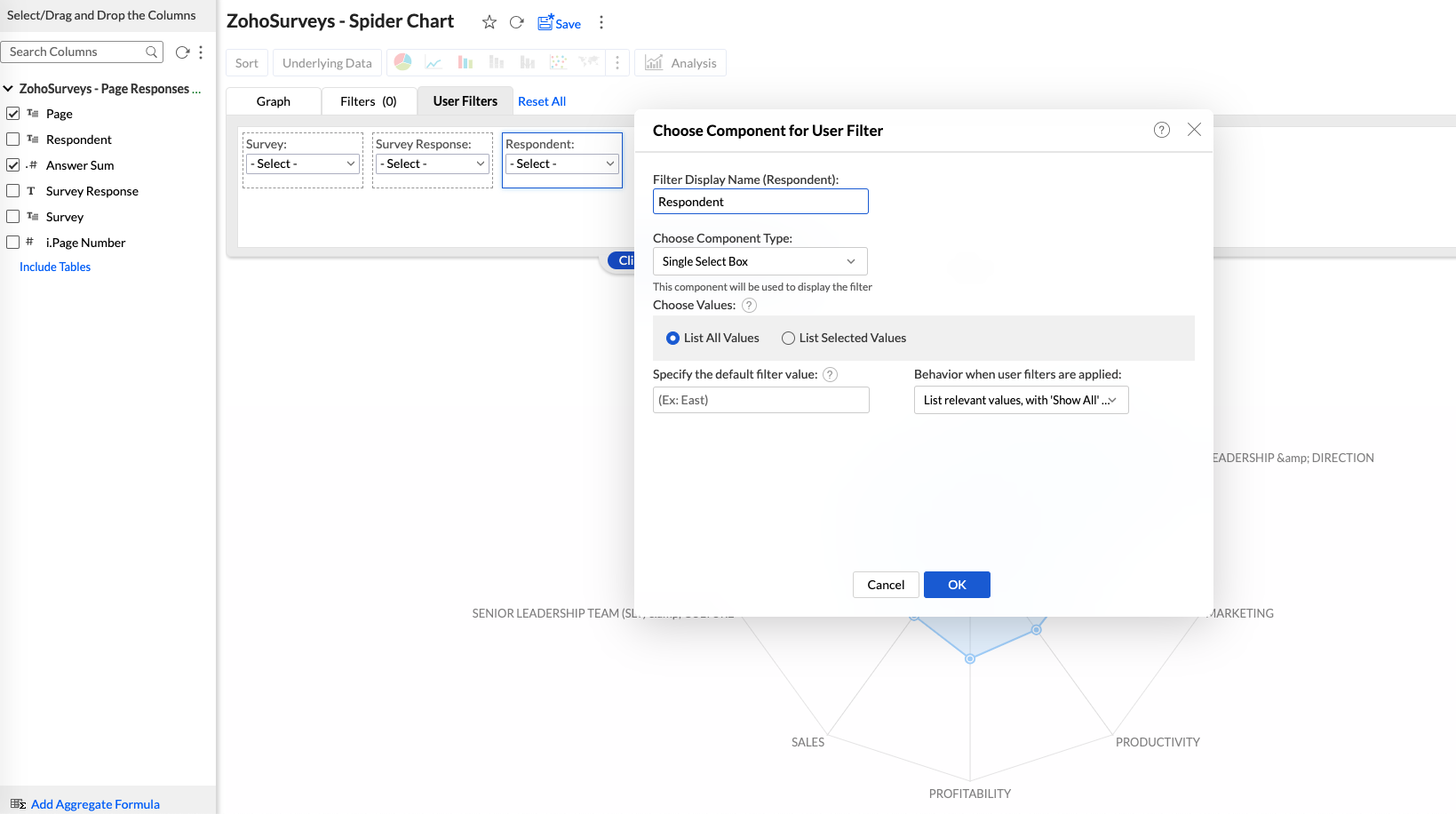The height and width of the screenshot is (814, 1456).
Task: Select the pie chart type icon
Action: (x=402, y=62)
